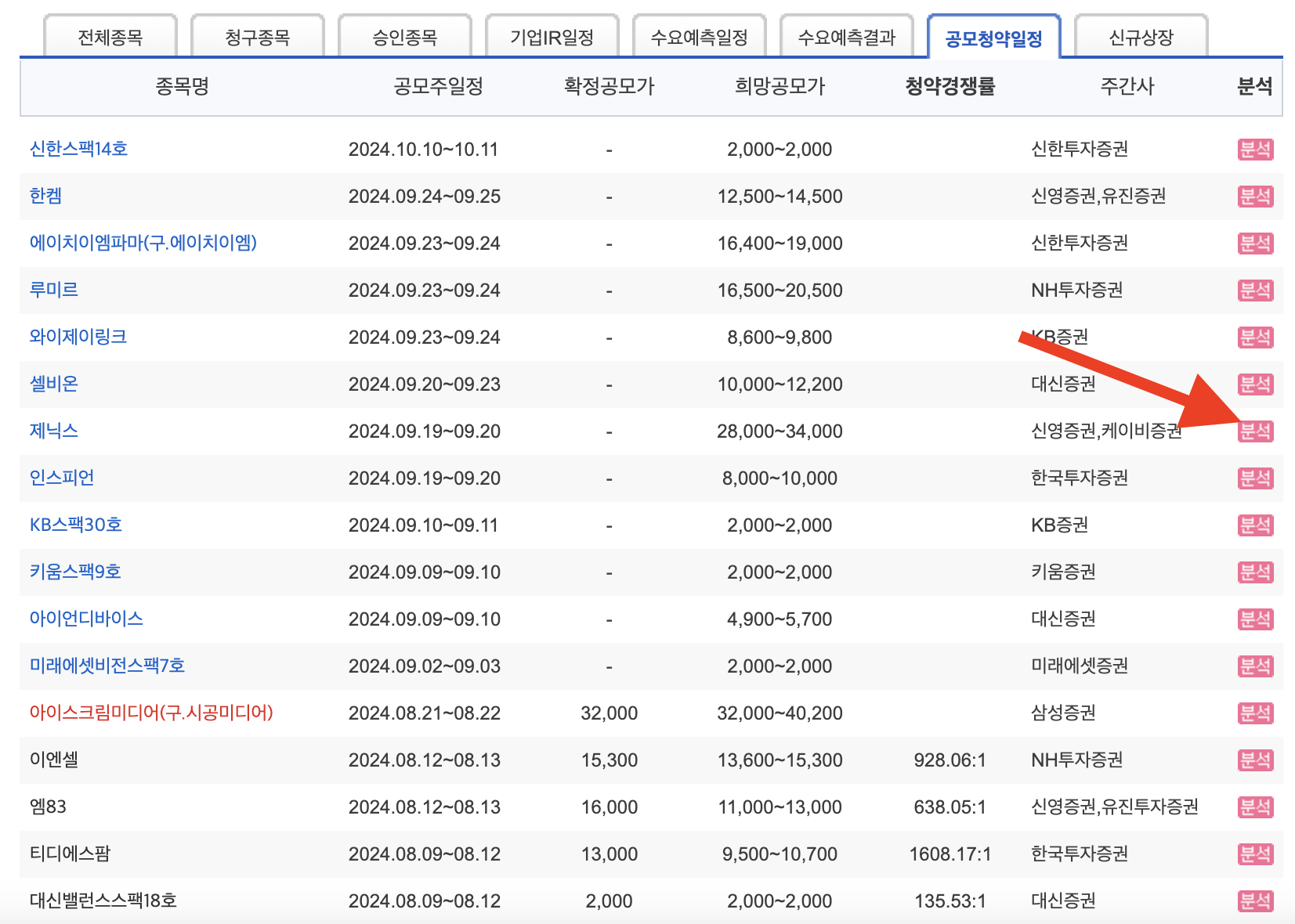Image resolution: width=1295 pixels, height=924 pixels.
Task: Open the 공모청약일정 tab
Action: tap(994, 38)
